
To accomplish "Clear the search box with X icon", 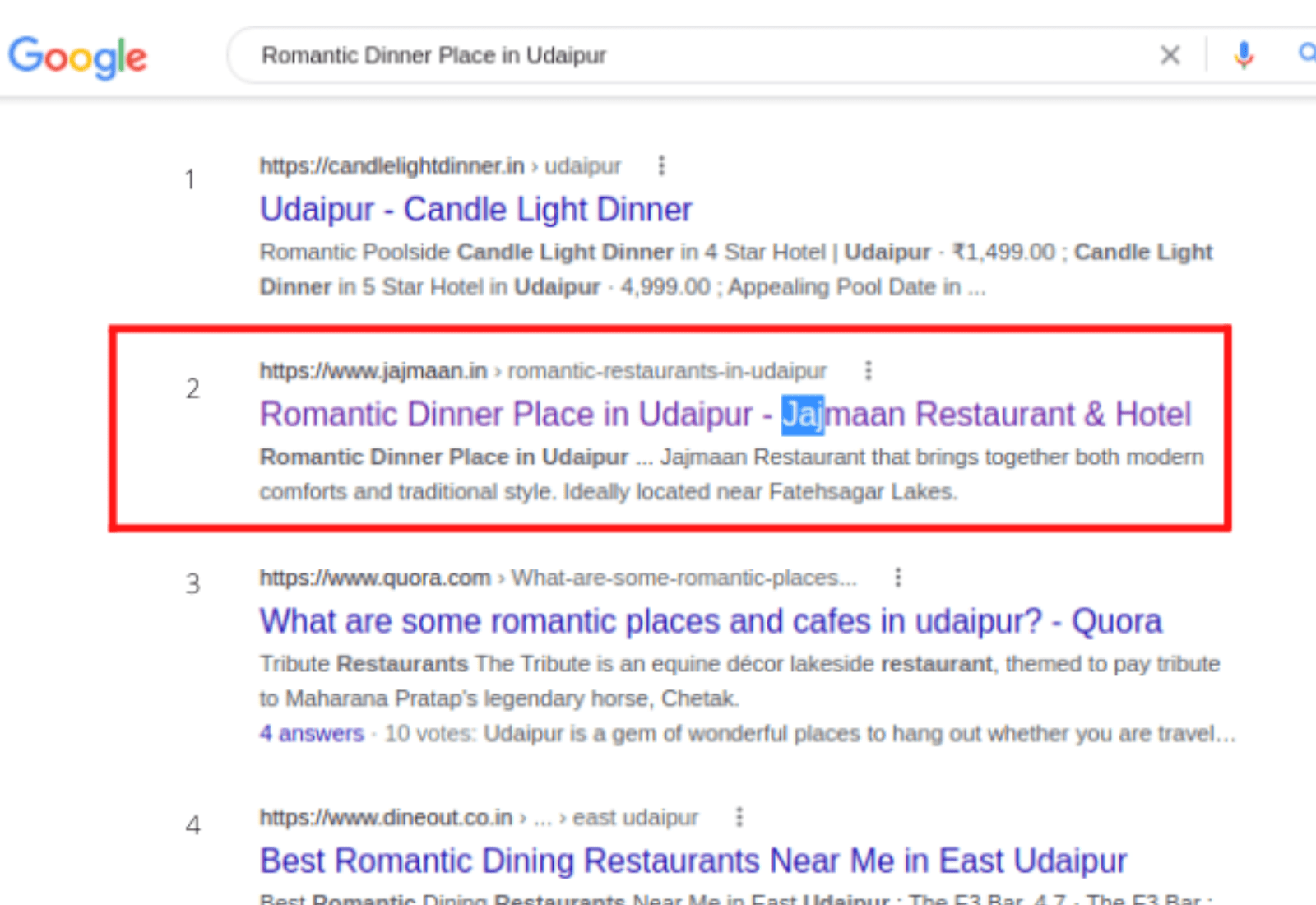I will pos(1170,55).
